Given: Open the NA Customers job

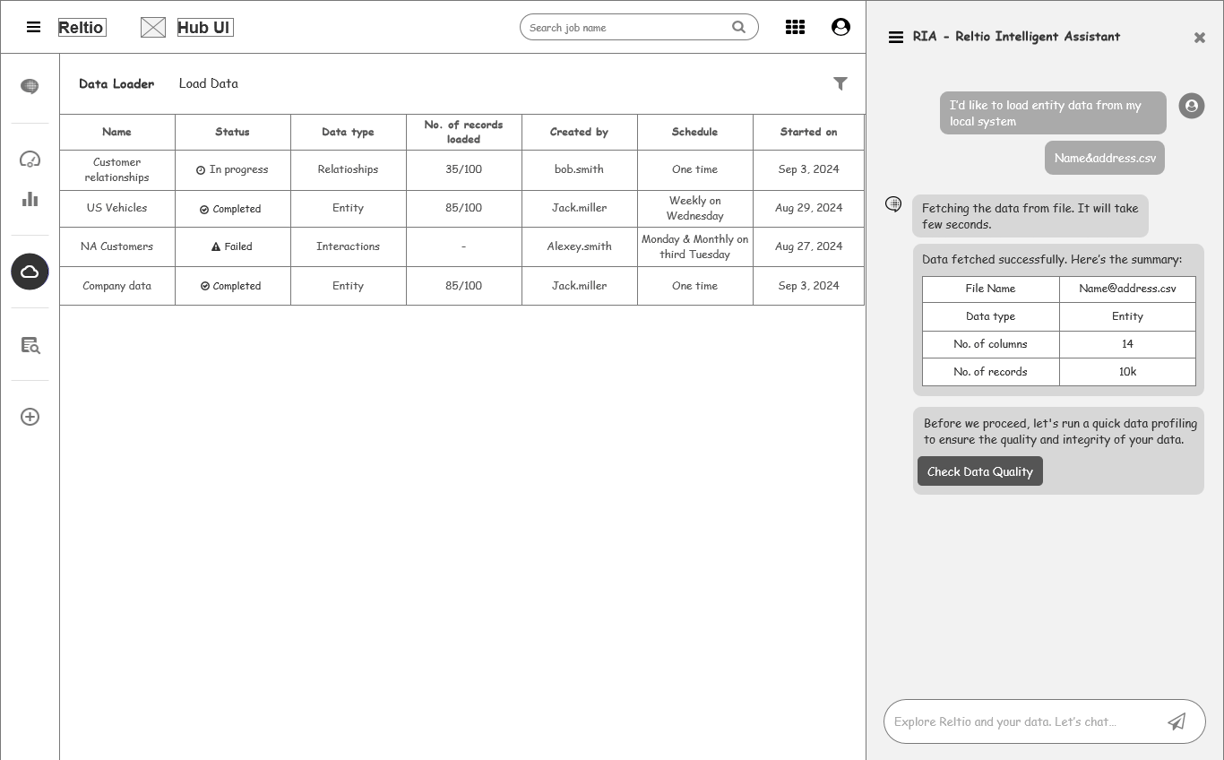Looking at the screenshot, I should [117, 246].
